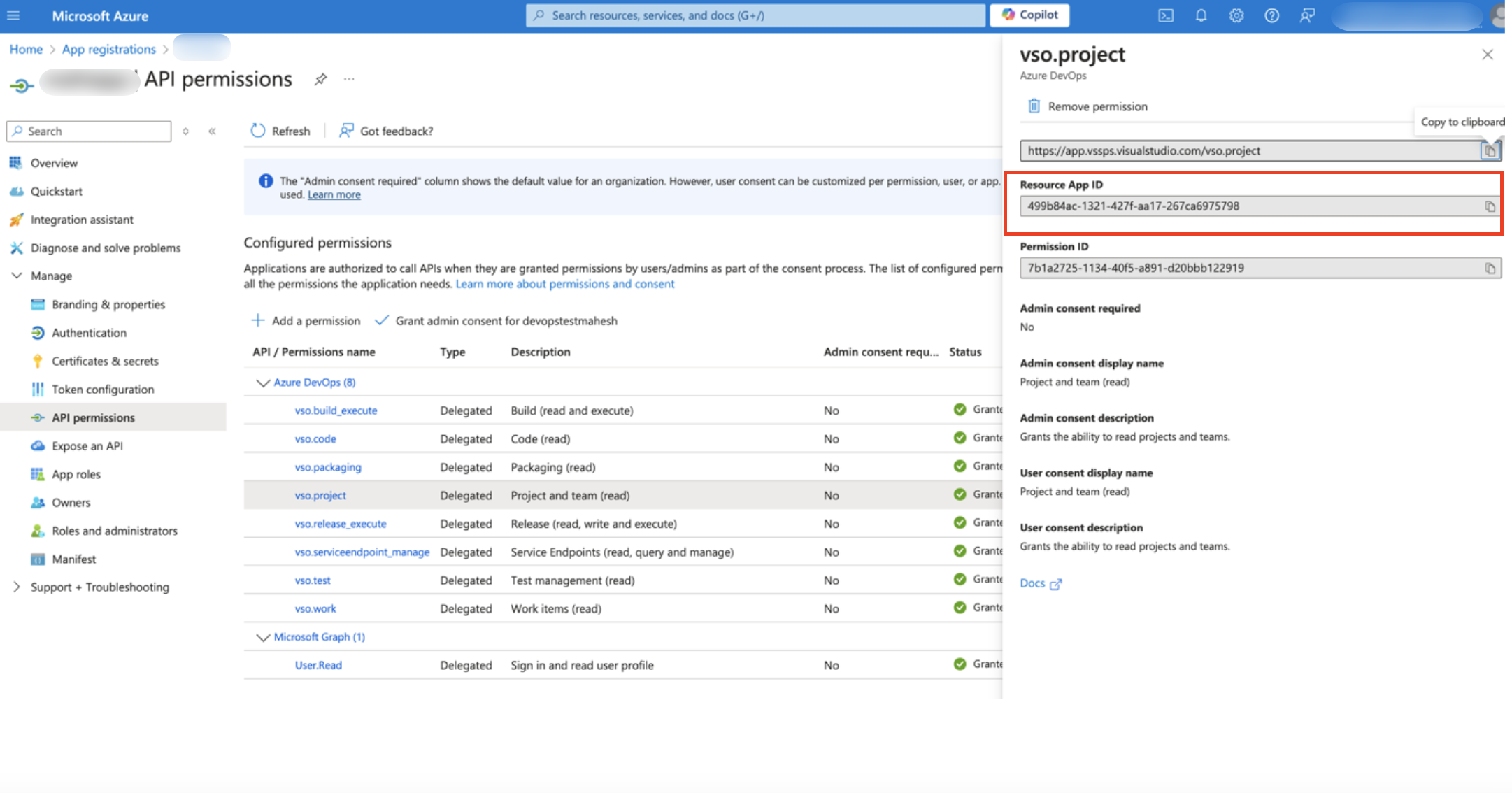Image resolution: width=1512 pixels, height=793 pixels.
Task: Open vso.work permission
Action: pyautogui.click(x=315, y=608)
